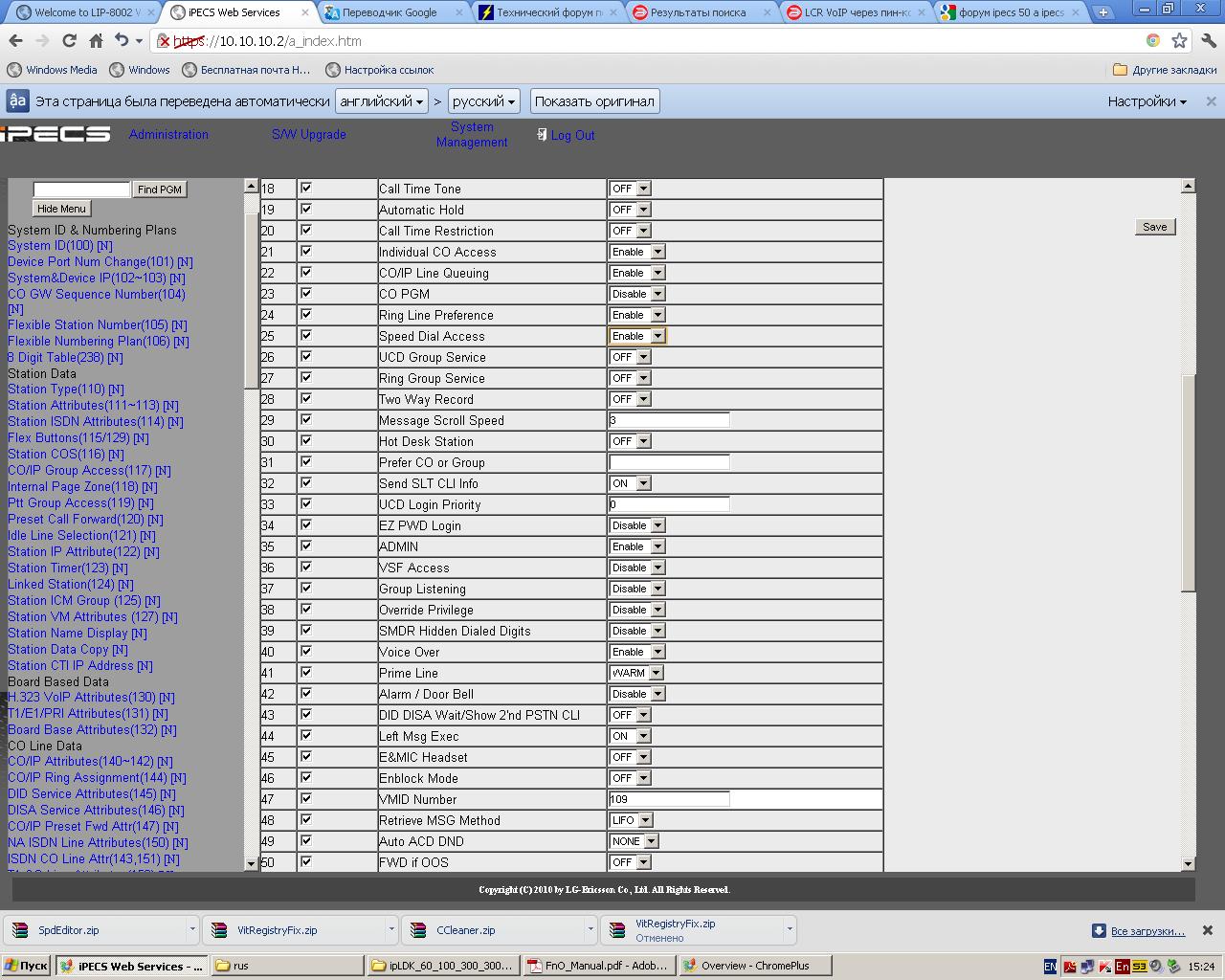Image resolution: width=1225 pixels, height=980 pixels.
Task: Click the Log Out door icon
Action: (x=542, y=135)
